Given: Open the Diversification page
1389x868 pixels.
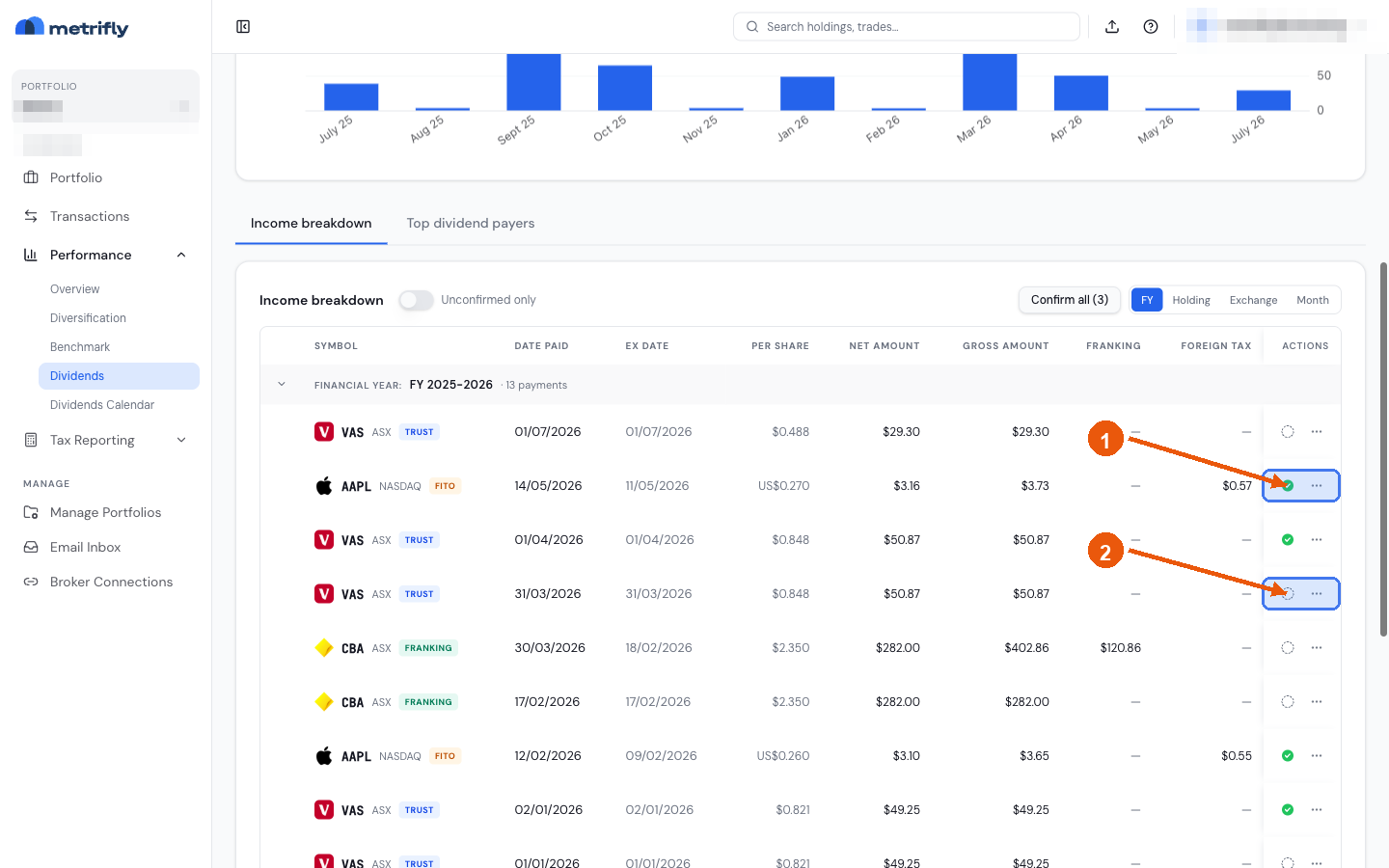Looking at the screenshot, I should click(88, 318).
